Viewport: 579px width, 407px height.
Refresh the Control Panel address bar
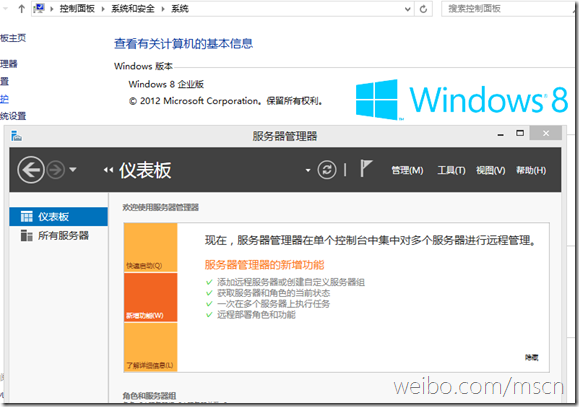pos(424,9)
